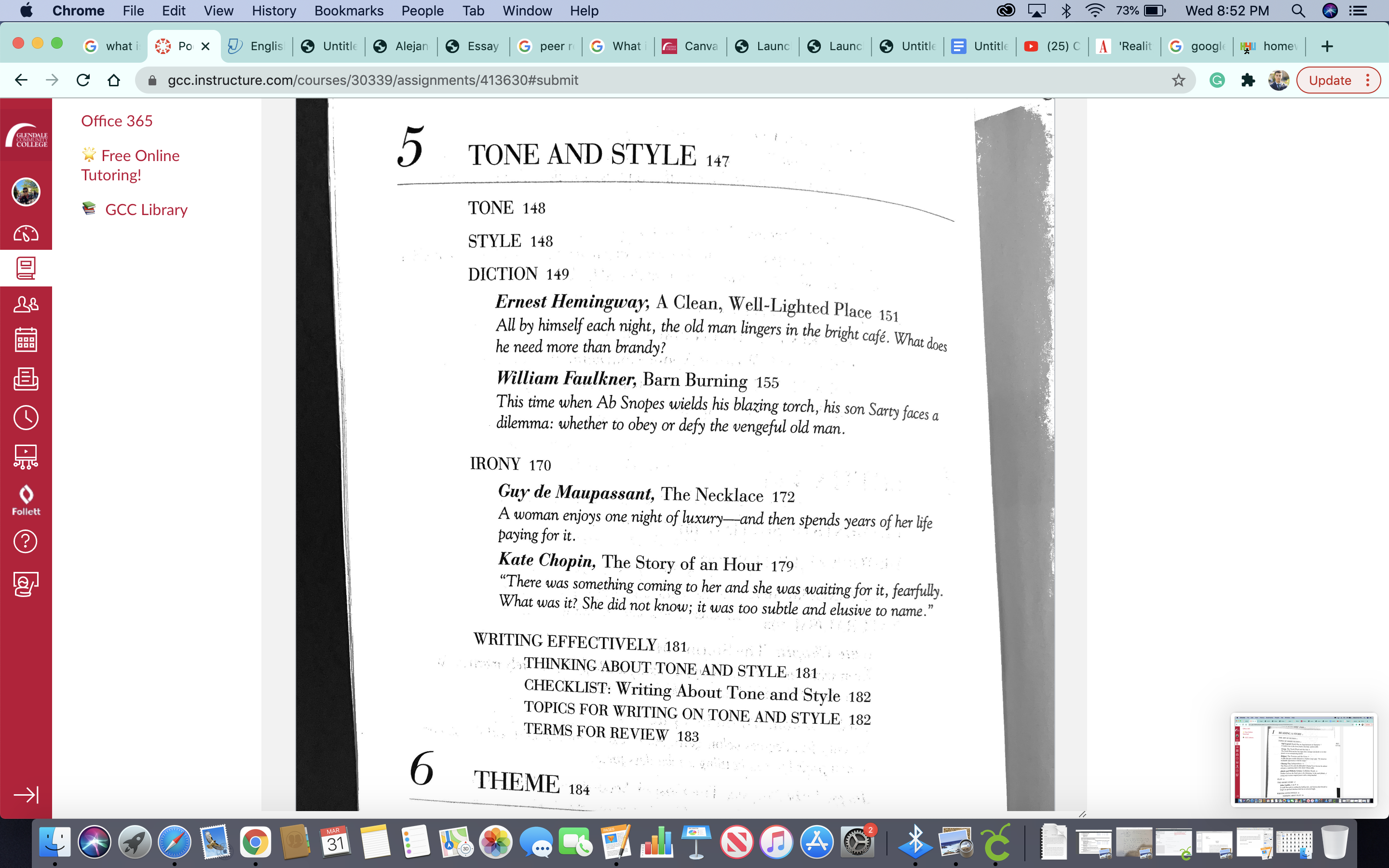Open Canvas Dashboard speedometer icon
Viewport: 1389px width, 868px height.
(26, 234)
